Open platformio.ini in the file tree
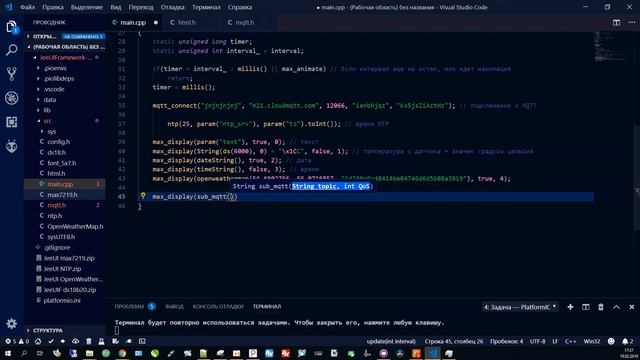 [x=62, y=300]
